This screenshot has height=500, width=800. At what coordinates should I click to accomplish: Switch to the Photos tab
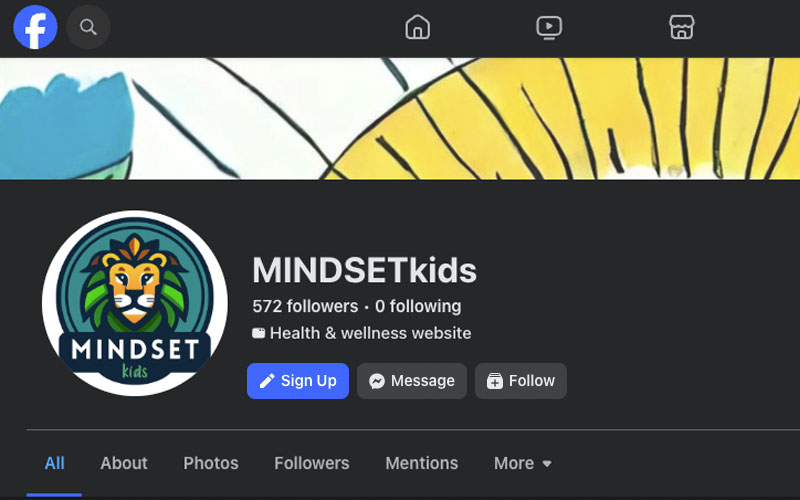[x=211, y=463]
